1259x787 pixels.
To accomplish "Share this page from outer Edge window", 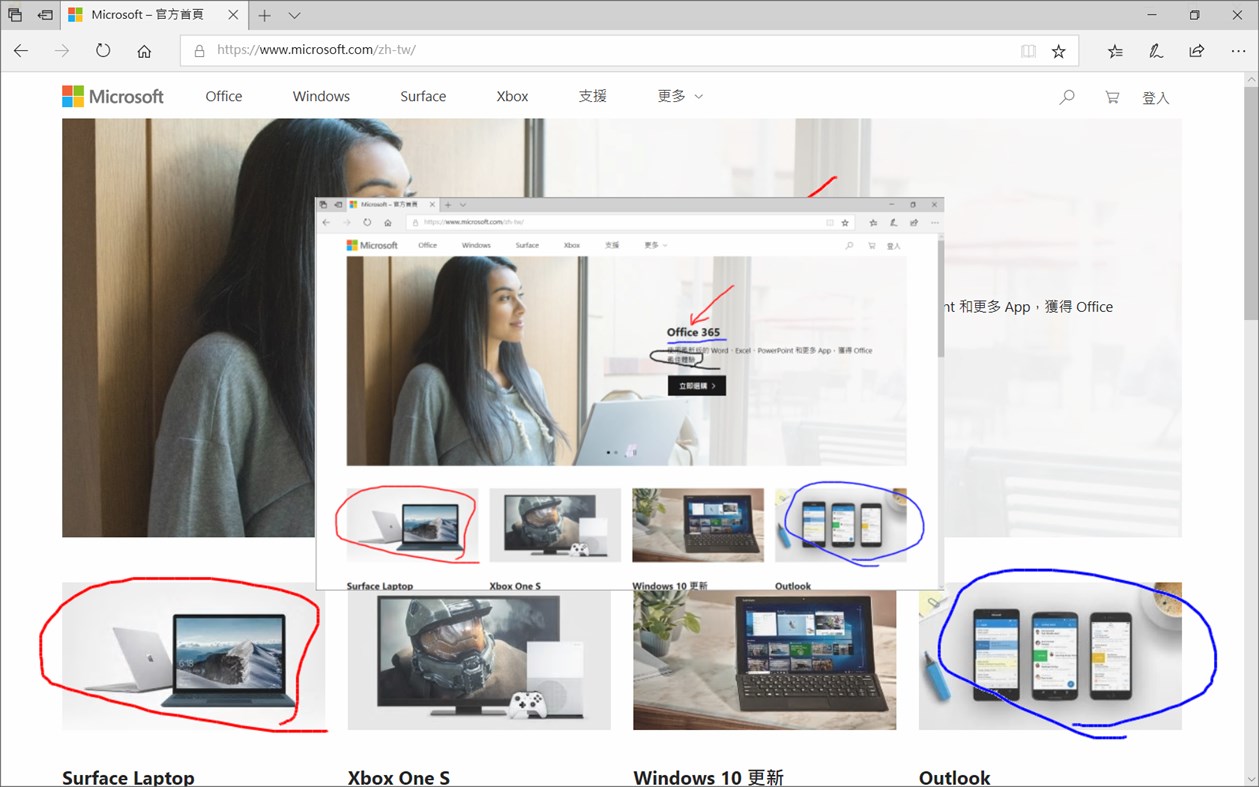I will [x=1197, y=50].
